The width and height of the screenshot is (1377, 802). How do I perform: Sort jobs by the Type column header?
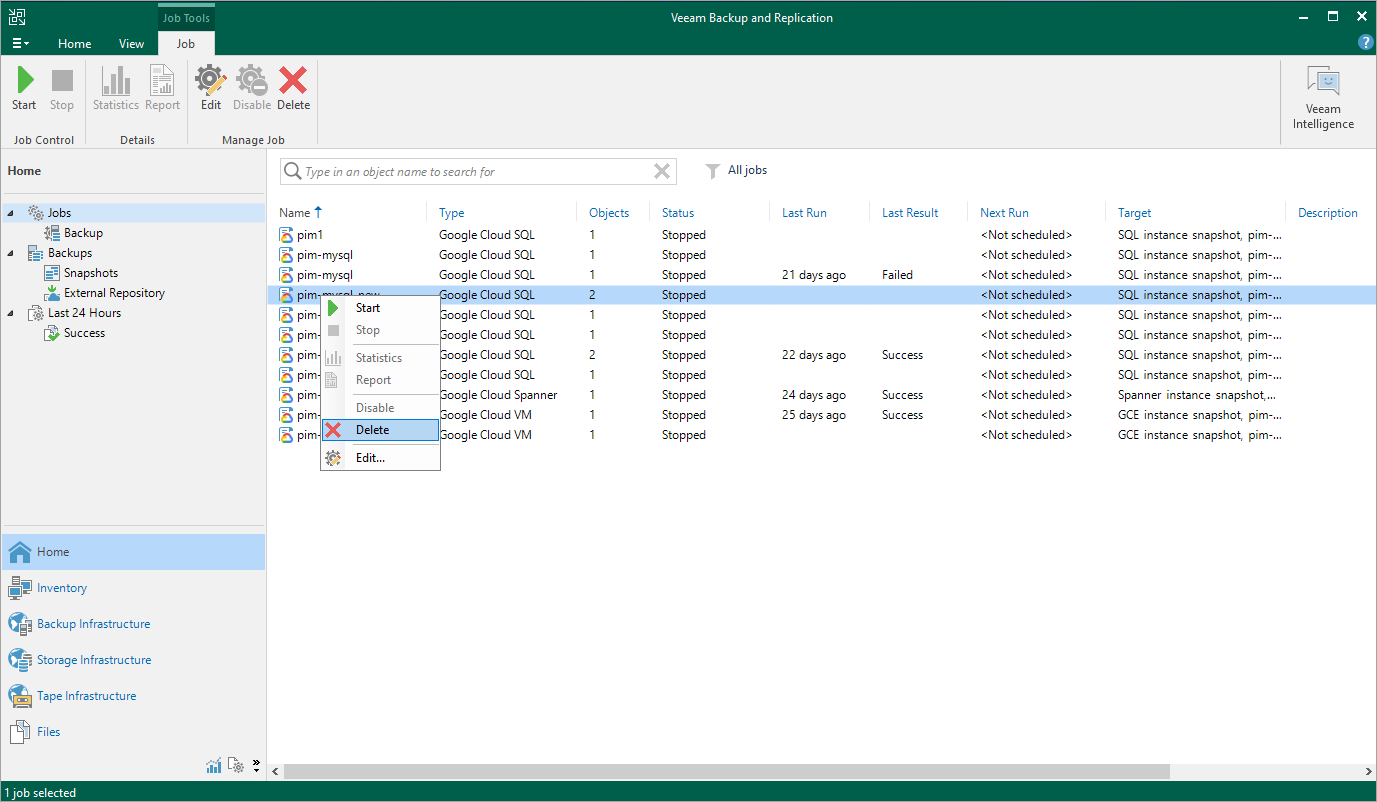(x=452, y=213)
